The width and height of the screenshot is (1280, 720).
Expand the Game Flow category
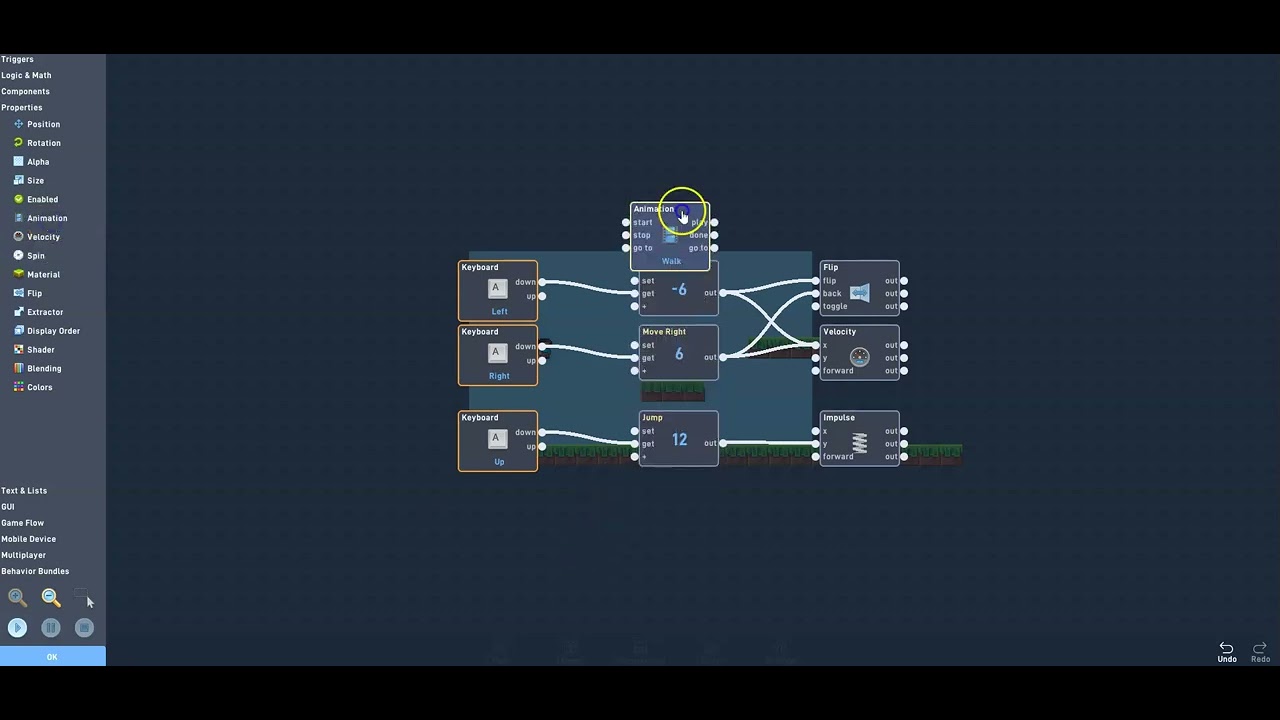click(x=22, y=523)
